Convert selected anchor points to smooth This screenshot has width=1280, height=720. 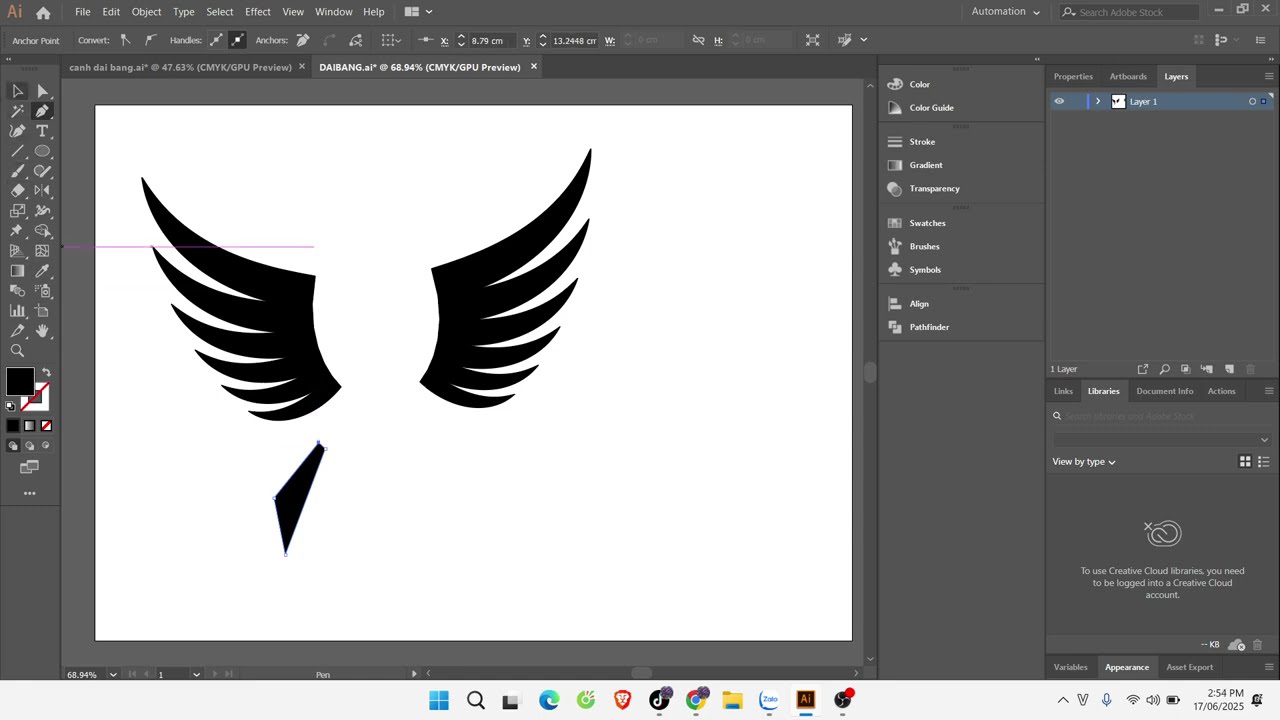pyautogui.click(x=150, y=40)
